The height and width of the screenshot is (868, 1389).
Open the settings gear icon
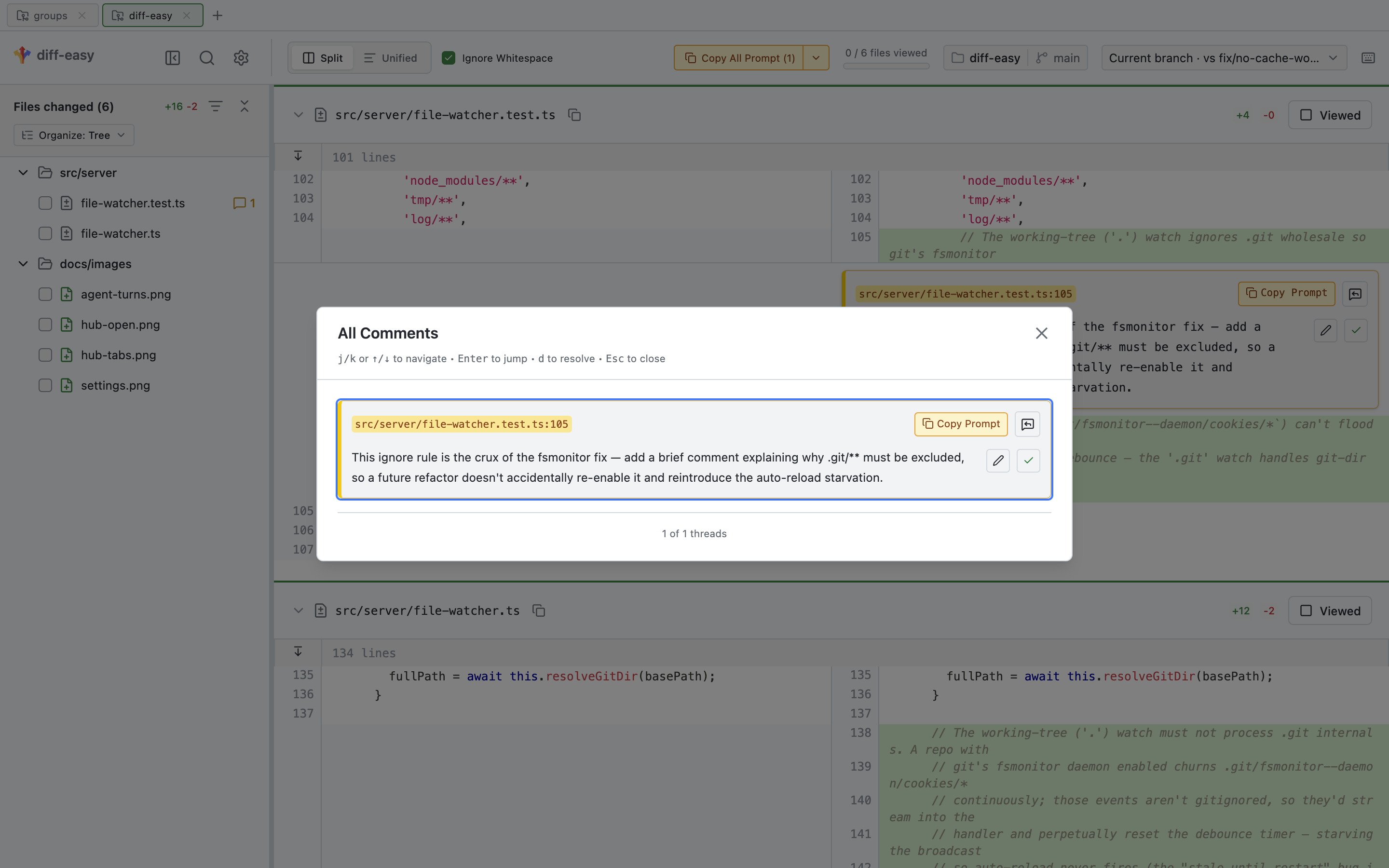tap(241, 58)
